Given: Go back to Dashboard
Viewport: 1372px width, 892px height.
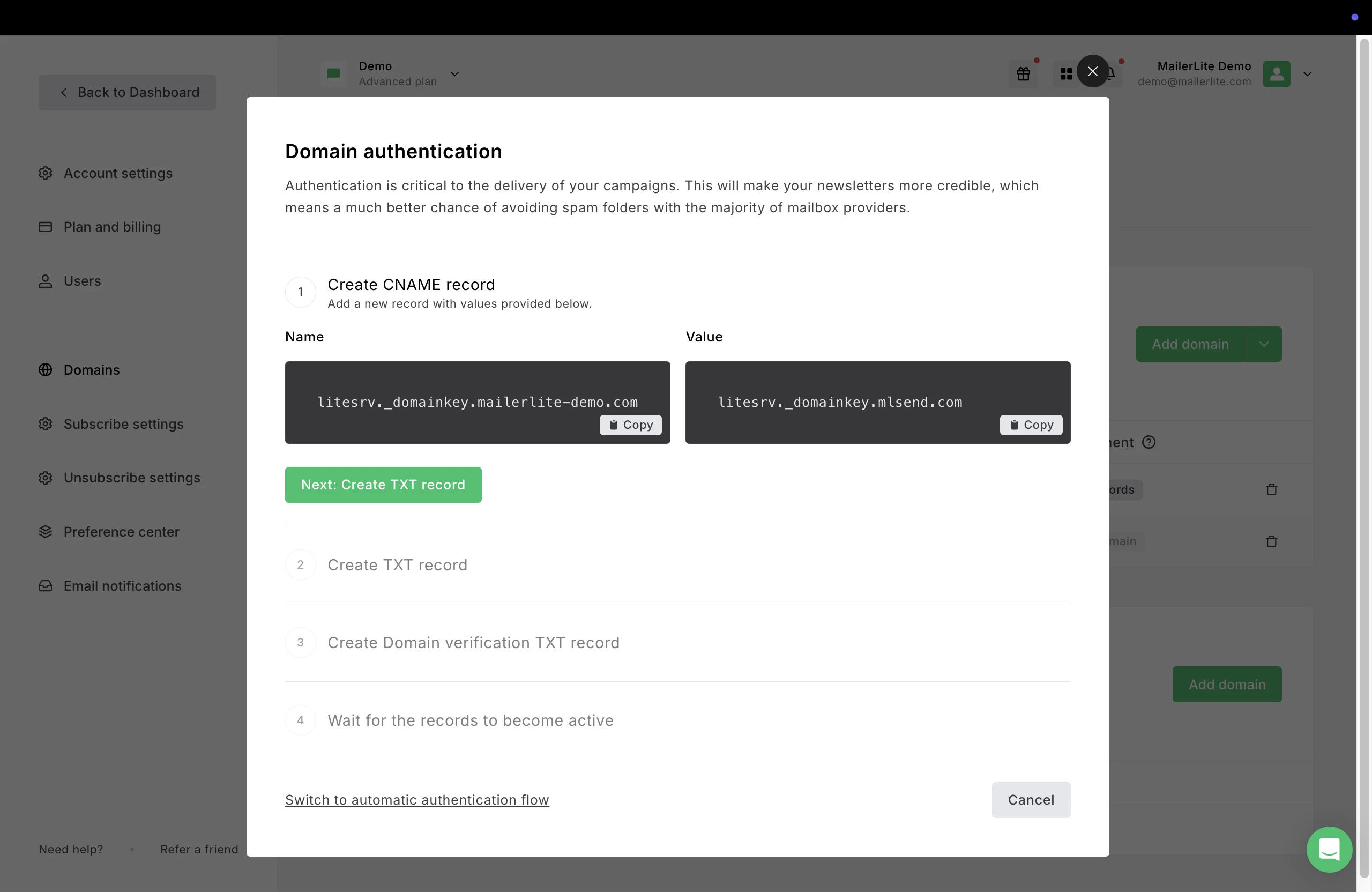Looking at the screenshot, I should (x=127, y=92).
